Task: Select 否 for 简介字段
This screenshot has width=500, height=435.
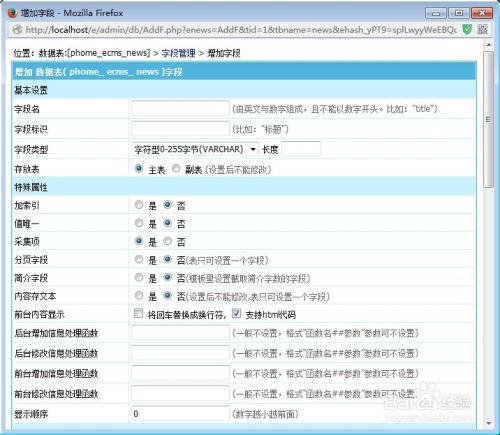Action: pyautogui.click(x=168, y=277)
